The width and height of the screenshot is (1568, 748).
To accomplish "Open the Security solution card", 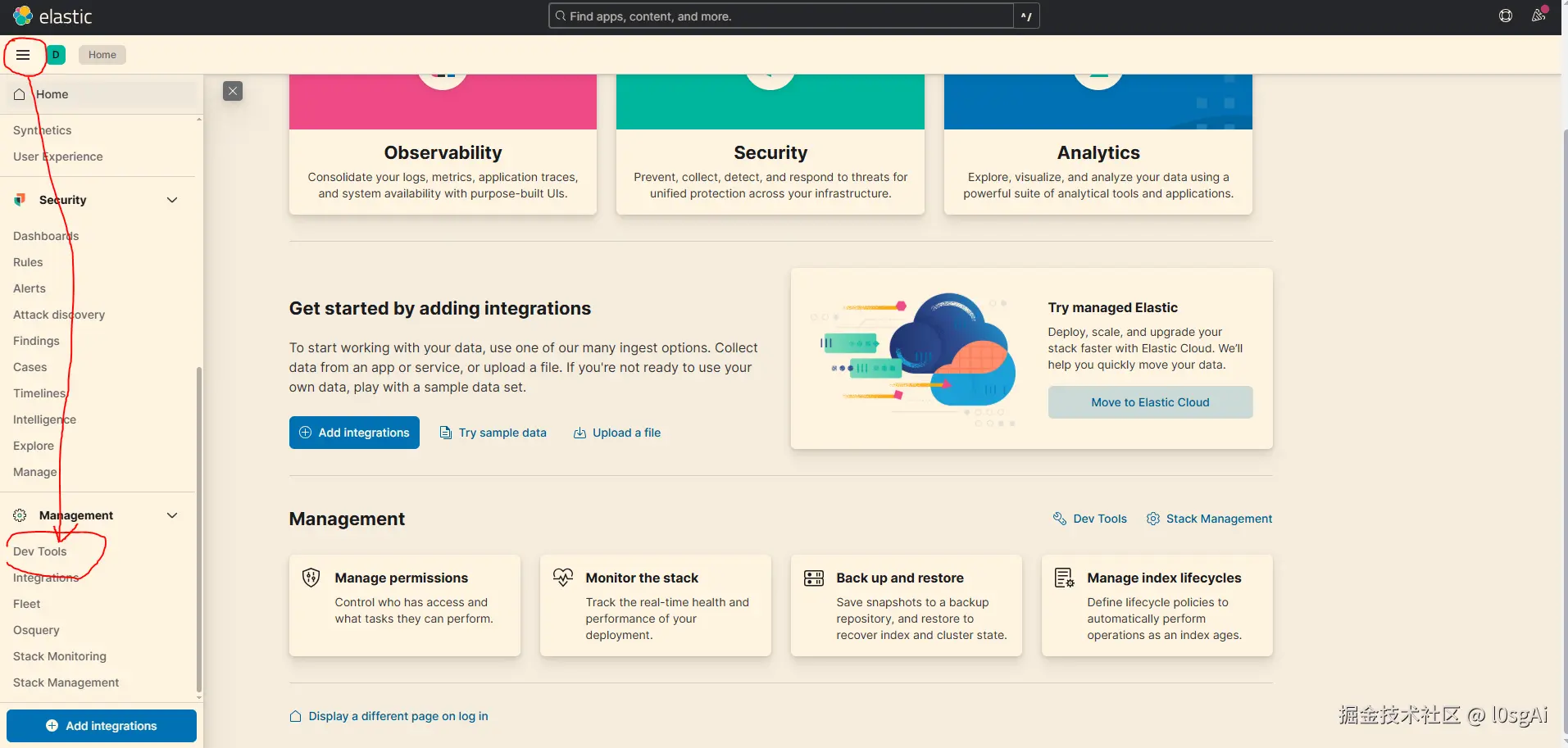I will (770, 144).
